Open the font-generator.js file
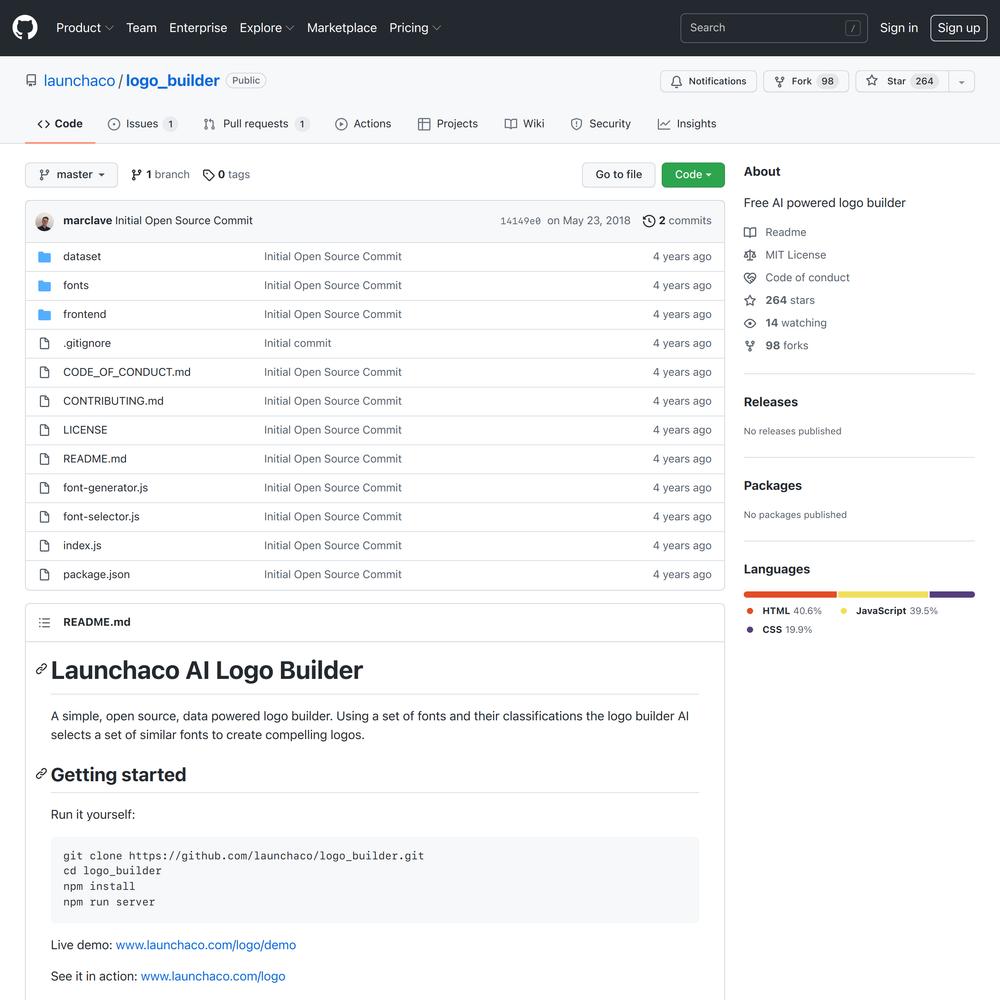Image resolution: width=1000 pixels, height=1000 pixels. [x=105, y=488]
